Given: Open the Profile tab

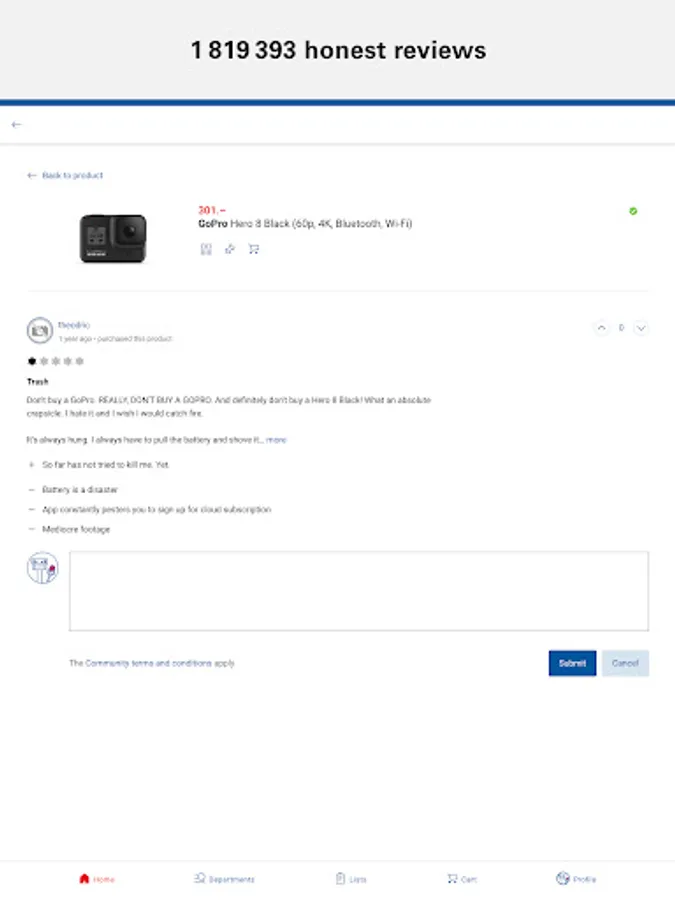Looking at the screenshot, I should [x=576, y=879].
